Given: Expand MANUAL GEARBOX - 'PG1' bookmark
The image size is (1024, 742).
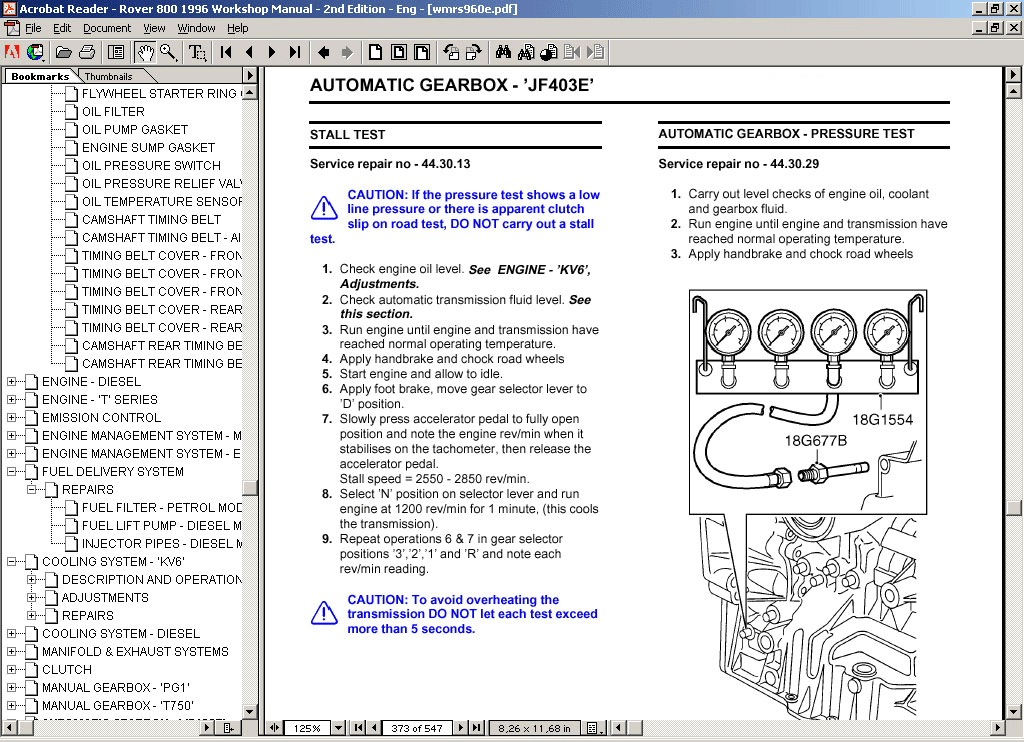Looking at the screenshot, I should coord(12,688).
